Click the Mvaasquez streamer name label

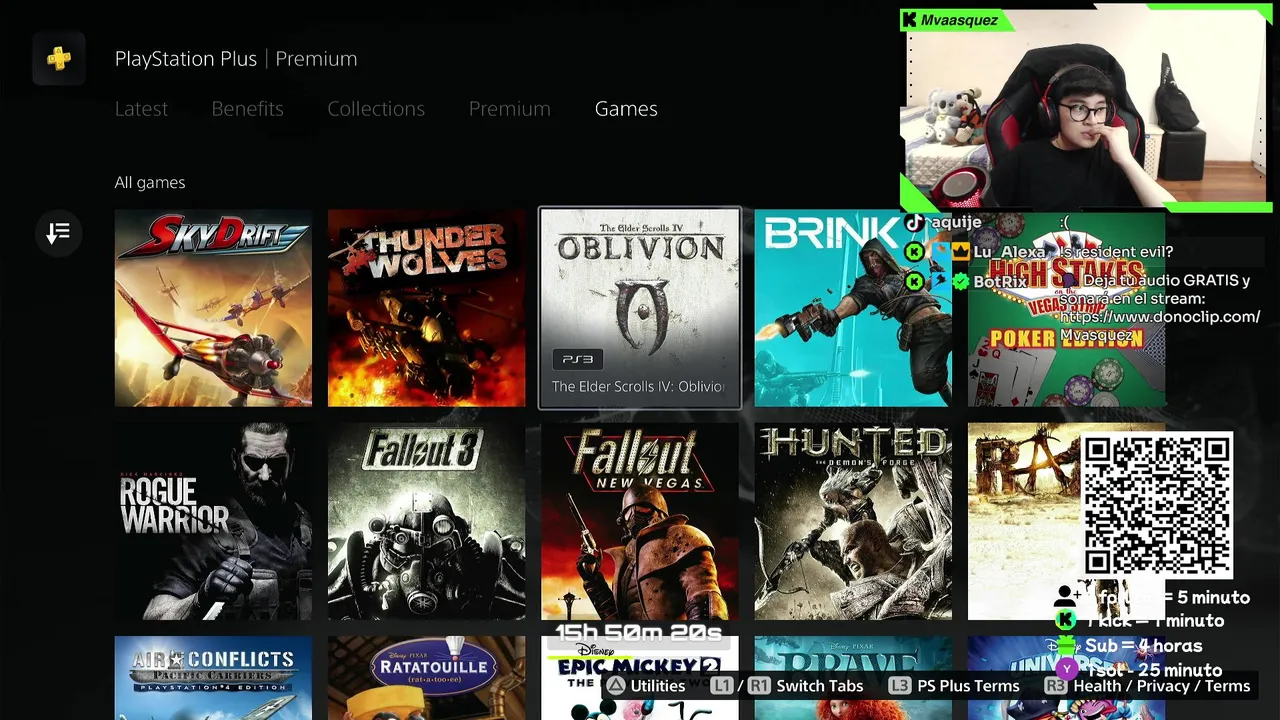click(958, 20)
